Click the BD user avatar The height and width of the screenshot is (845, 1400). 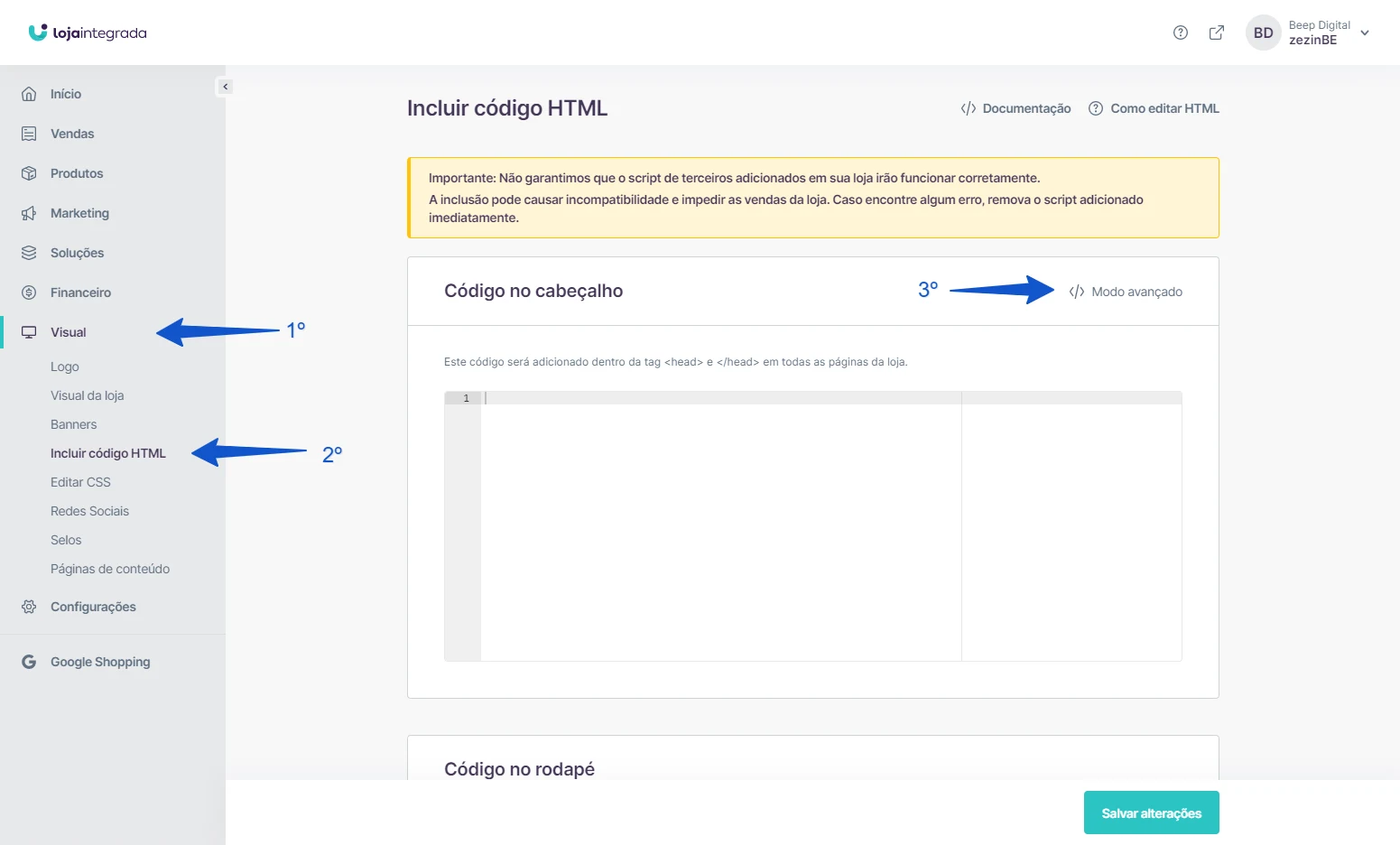[1263, 32]
